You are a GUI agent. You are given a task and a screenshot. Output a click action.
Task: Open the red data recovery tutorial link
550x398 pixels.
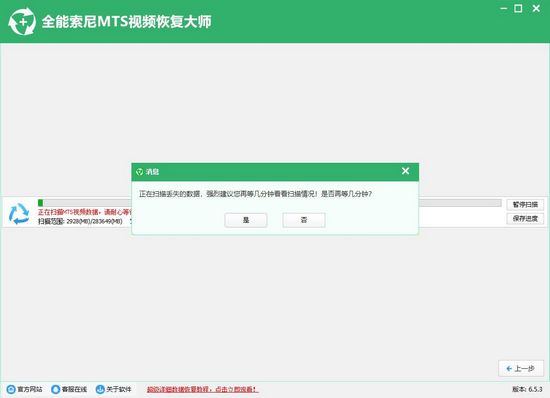pyautogui.click(x=202, y=389)
